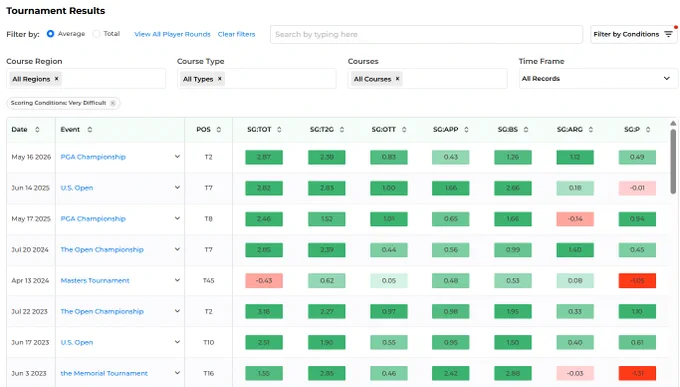680x387 pixels.
Task: Sort table by POS column
Action: coord(219,129)
